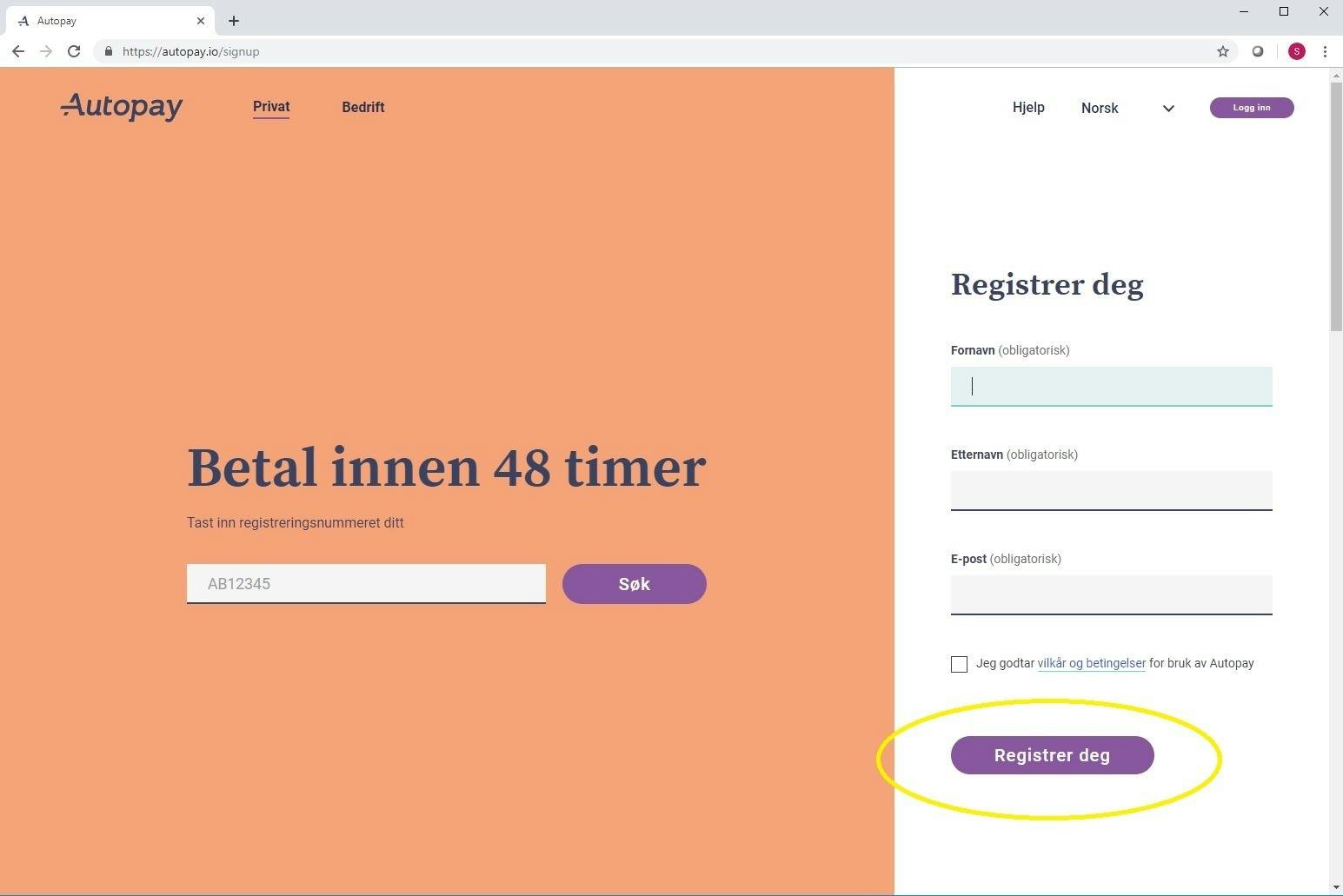Open the vilkår og betingelser link

1091,663
